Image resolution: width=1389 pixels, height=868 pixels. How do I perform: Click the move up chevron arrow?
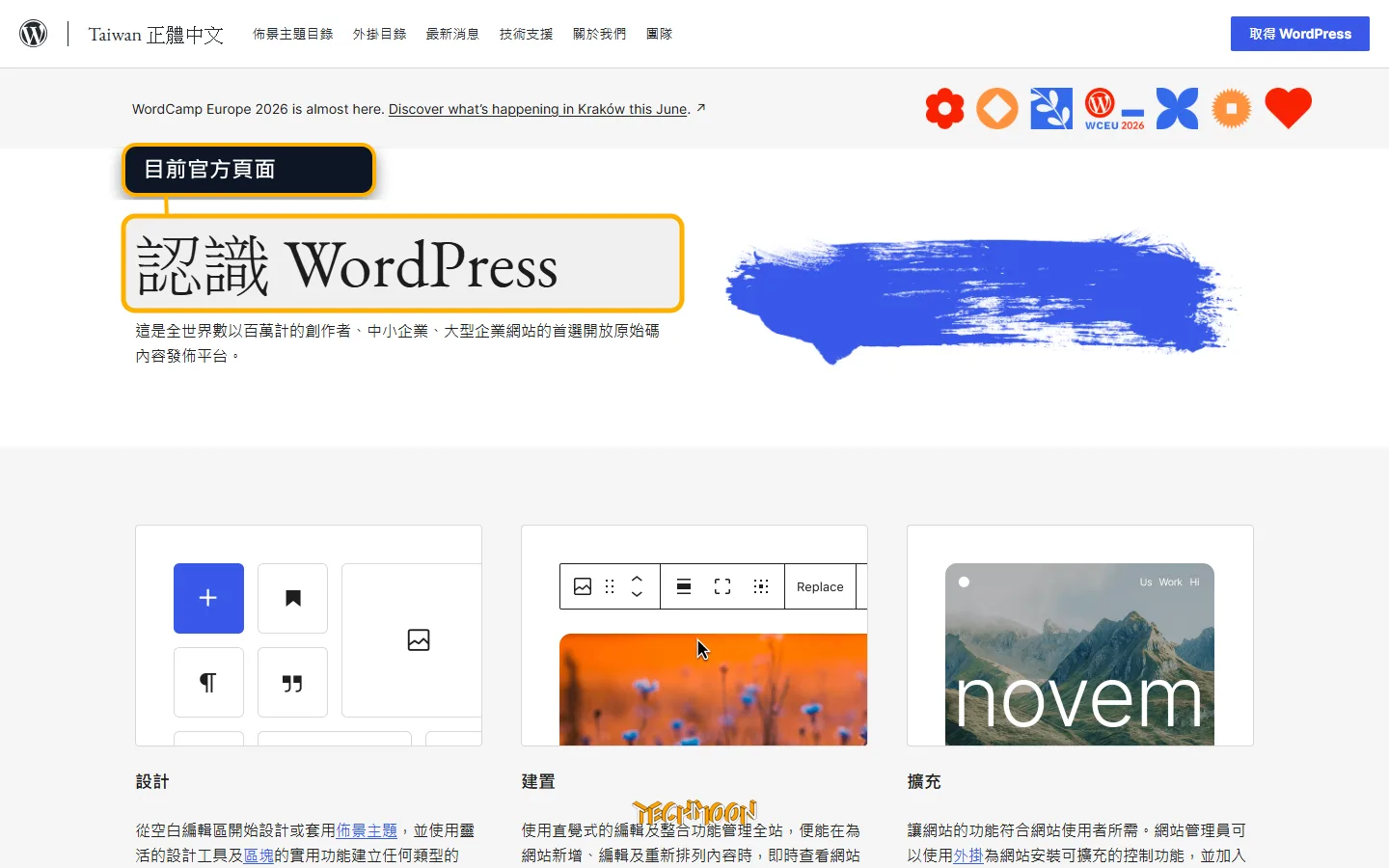[637, 579]
